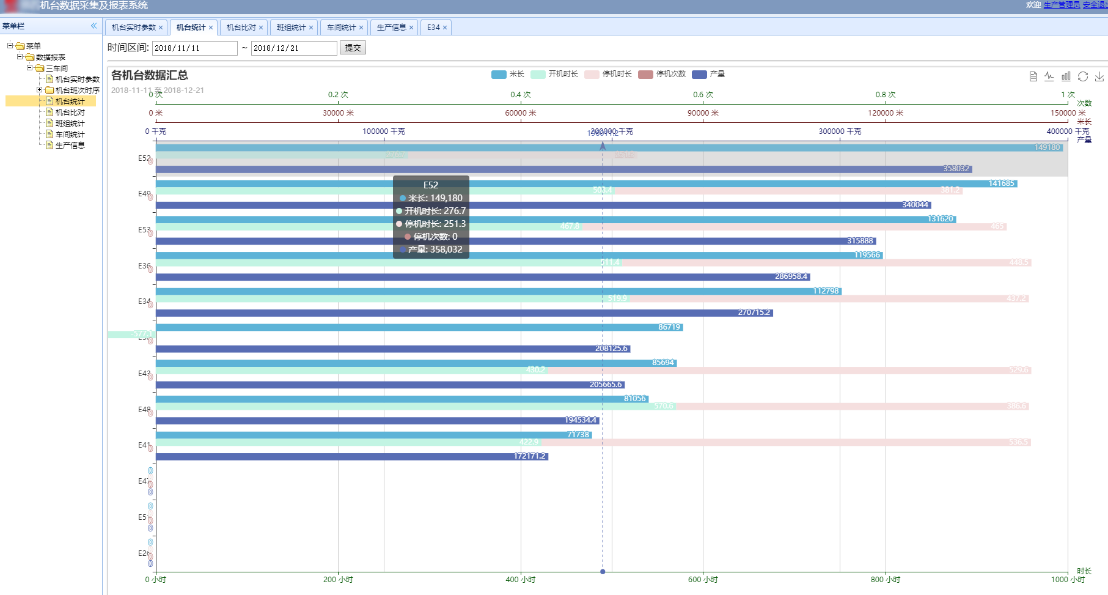Restore the chart to default
The image size is (1108, 595).
(x=1083, y=76)
